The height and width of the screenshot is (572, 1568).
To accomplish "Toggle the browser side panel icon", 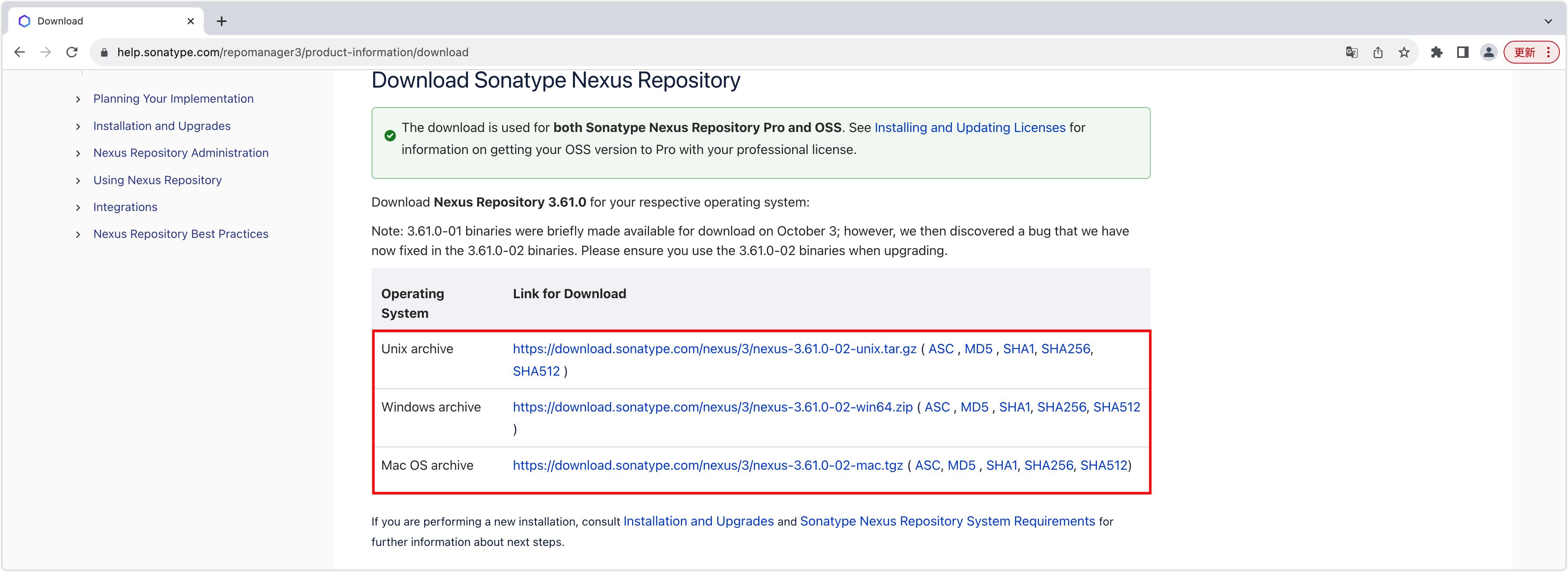I will coord(1463,52).
